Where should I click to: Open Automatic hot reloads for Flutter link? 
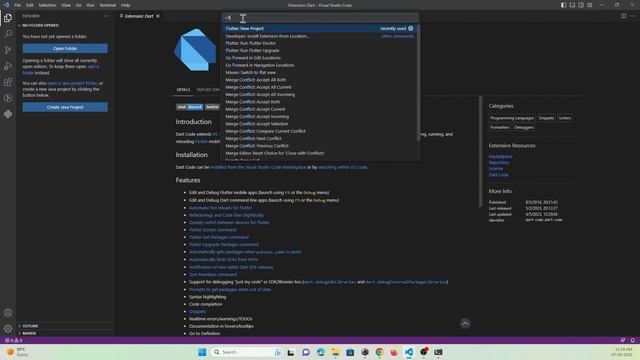220,208
